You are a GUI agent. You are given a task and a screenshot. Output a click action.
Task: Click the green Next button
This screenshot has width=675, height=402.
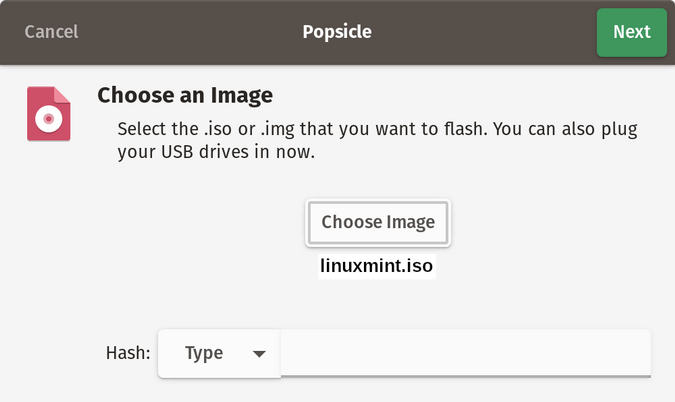coord(631,32)
